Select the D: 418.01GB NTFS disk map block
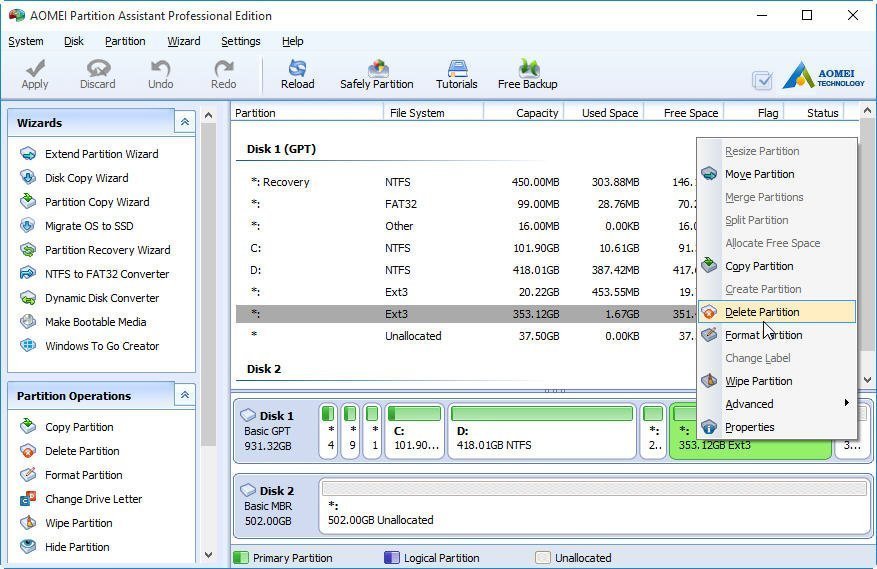This screenshot has height=569, width=877. [541, 431]
